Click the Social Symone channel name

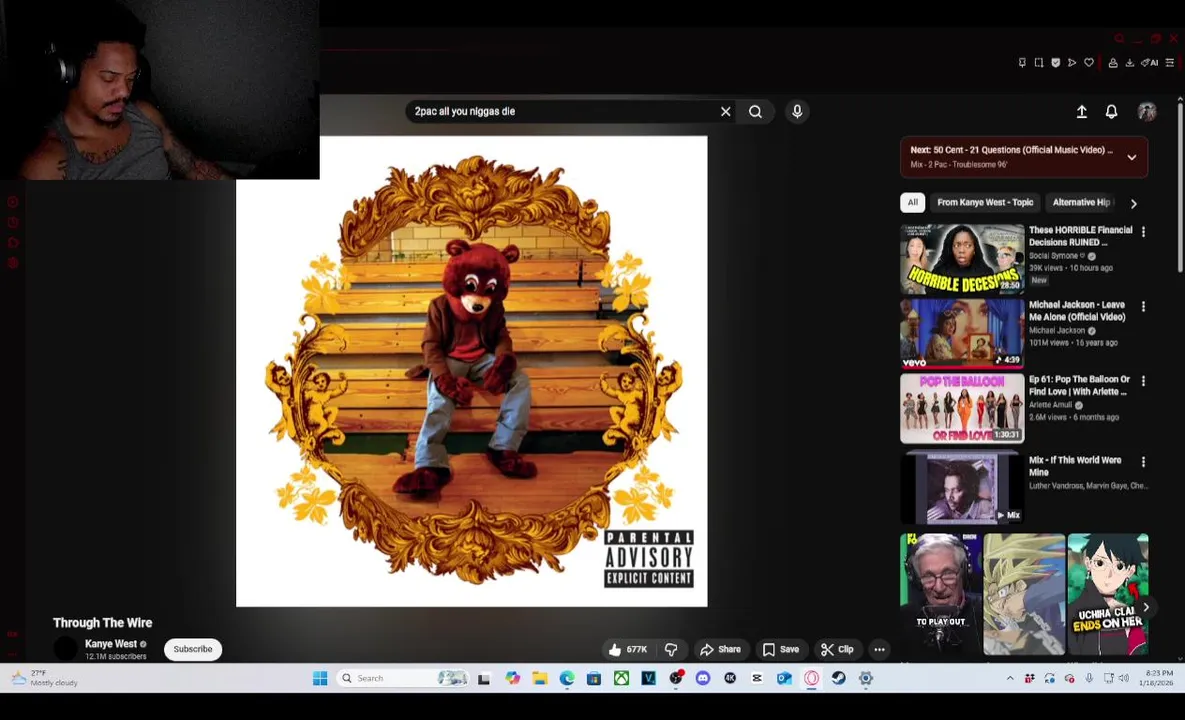[1054, 256]
